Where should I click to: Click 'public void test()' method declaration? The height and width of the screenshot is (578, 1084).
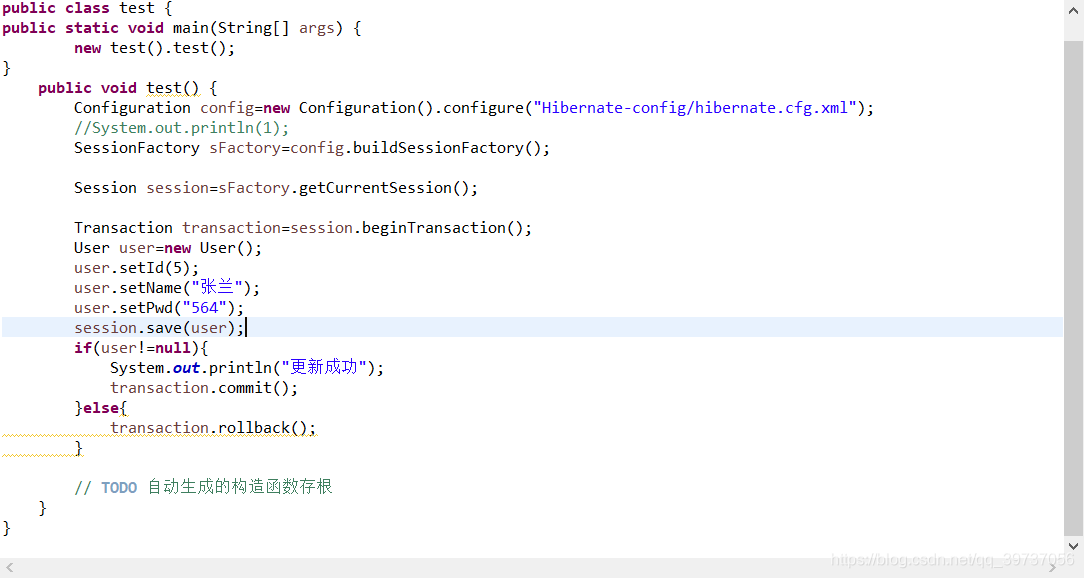point(119,88)
